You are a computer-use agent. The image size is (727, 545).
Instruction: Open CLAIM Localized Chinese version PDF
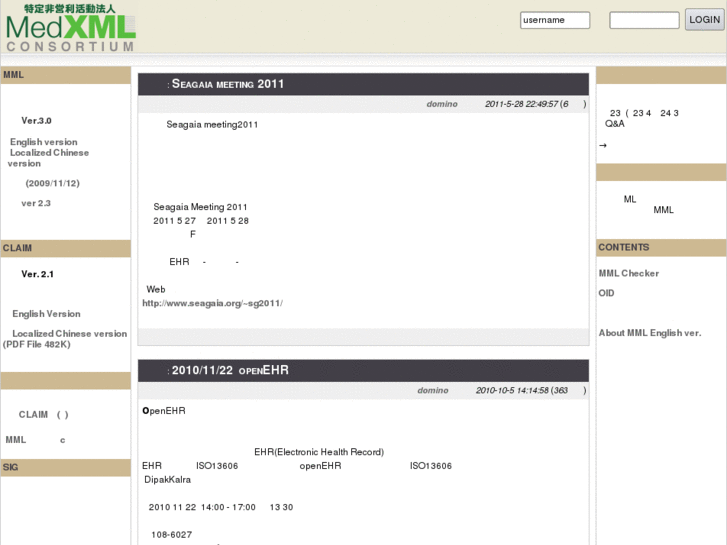point(65,339)
